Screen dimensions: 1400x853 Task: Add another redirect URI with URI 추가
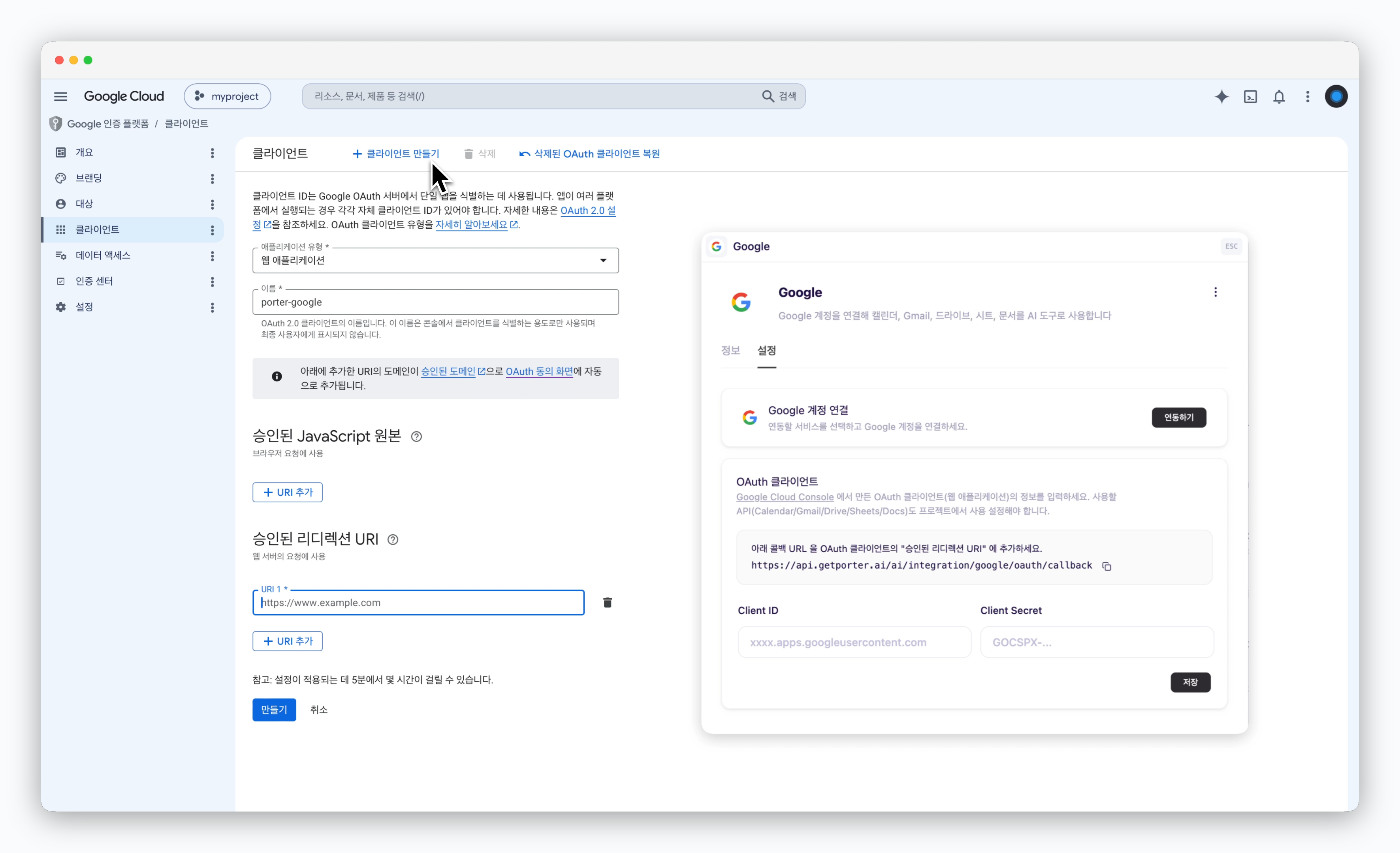[x=288, y=641]
